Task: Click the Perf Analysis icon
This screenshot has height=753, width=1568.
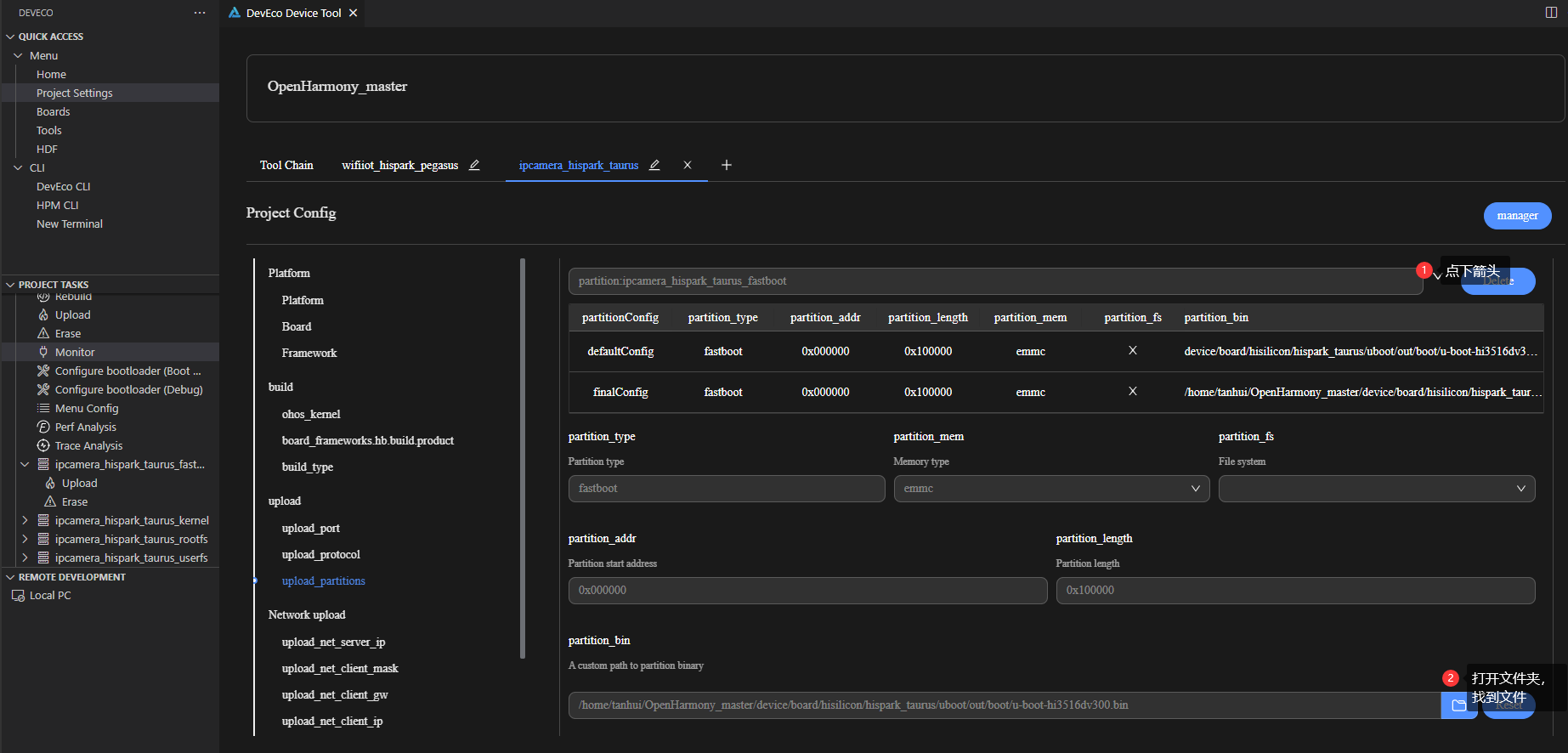Action: (43, 427)
